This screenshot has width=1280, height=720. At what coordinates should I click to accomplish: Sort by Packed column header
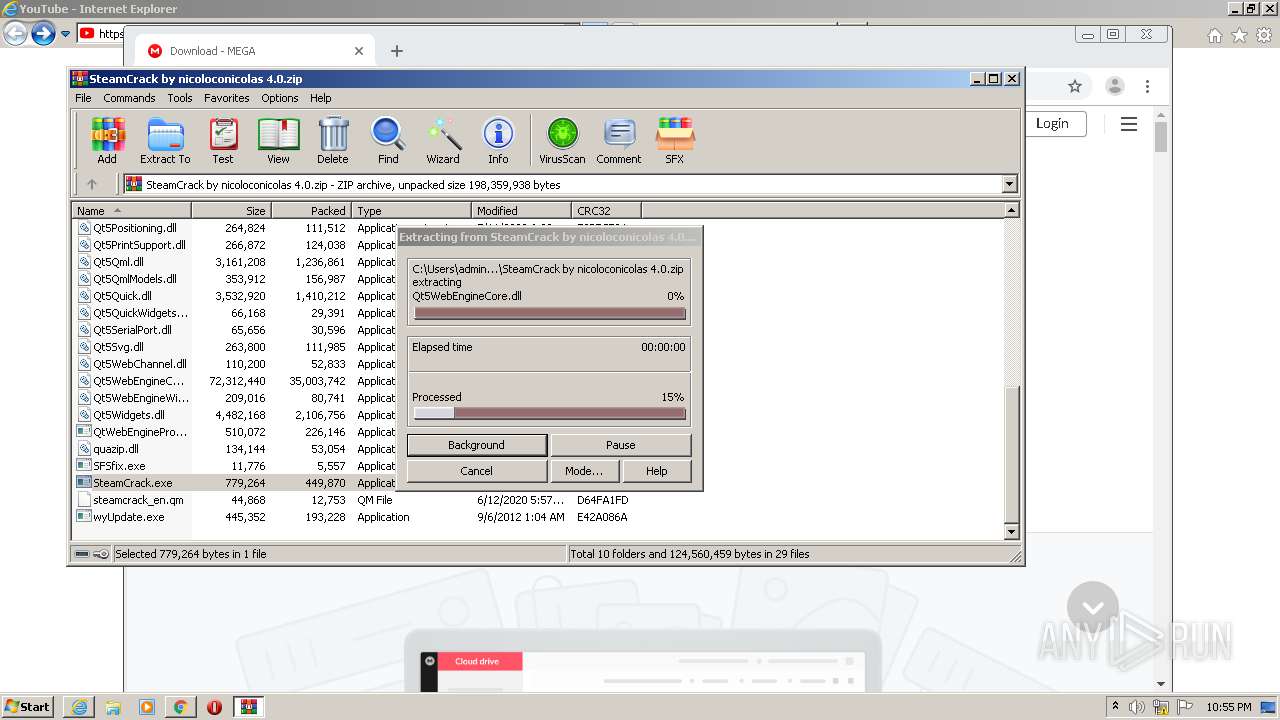pos(311,210)
